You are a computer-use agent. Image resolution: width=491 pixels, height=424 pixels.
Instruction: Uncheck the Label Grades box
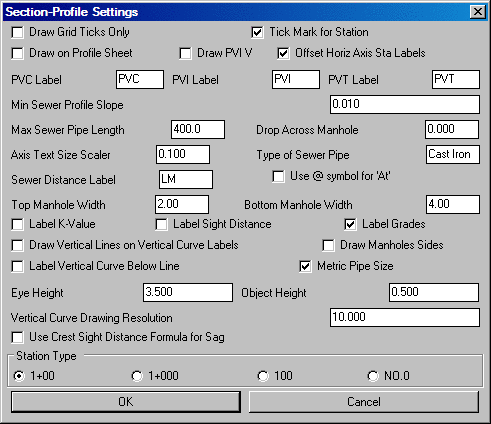350,225
